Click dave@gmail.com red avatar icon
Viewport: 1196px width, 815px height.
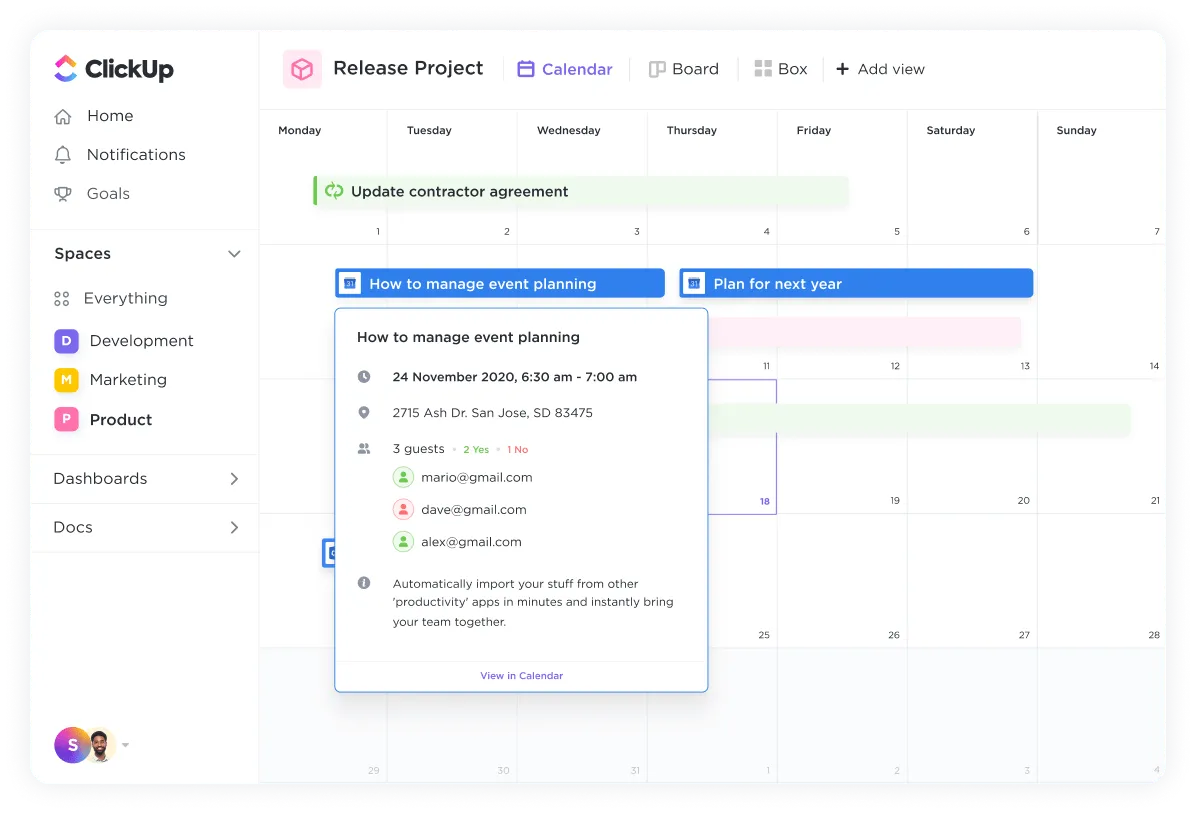click(x=403, y=510)
